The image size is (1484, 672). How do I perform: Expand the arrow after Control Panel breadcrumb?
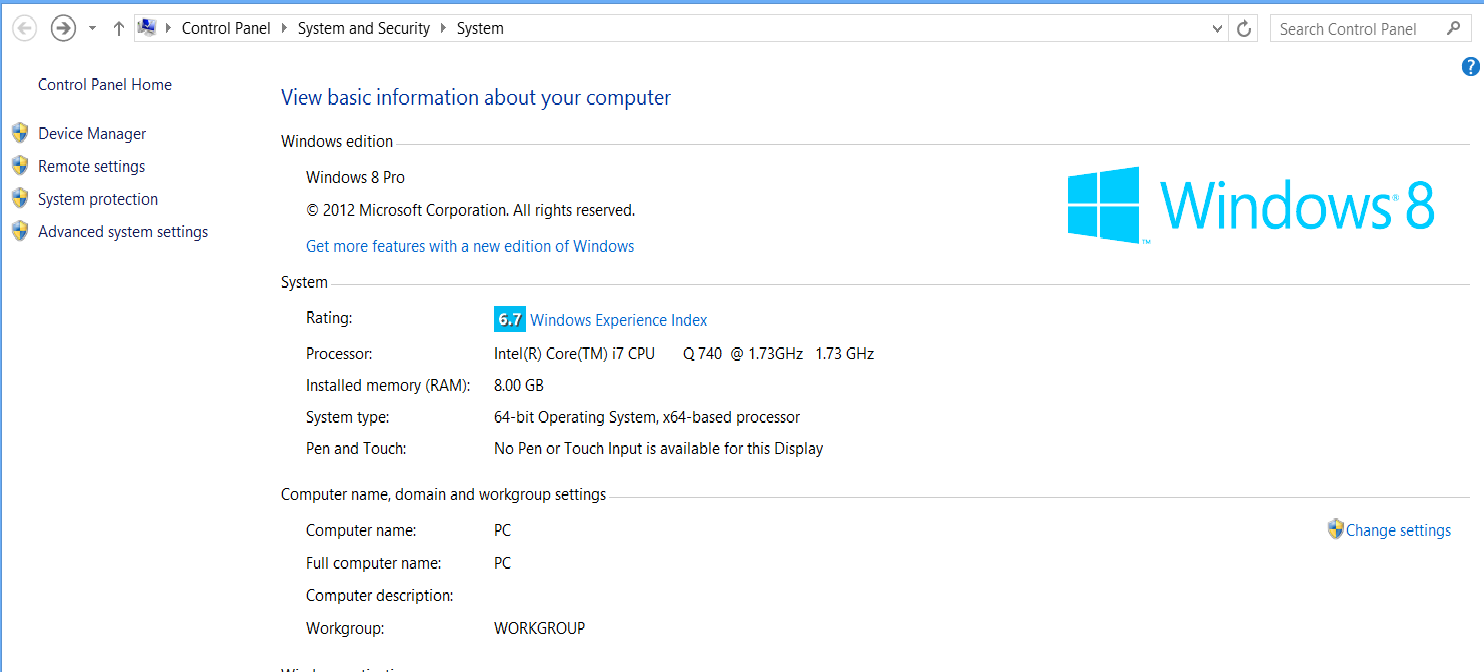click(284, 29)
